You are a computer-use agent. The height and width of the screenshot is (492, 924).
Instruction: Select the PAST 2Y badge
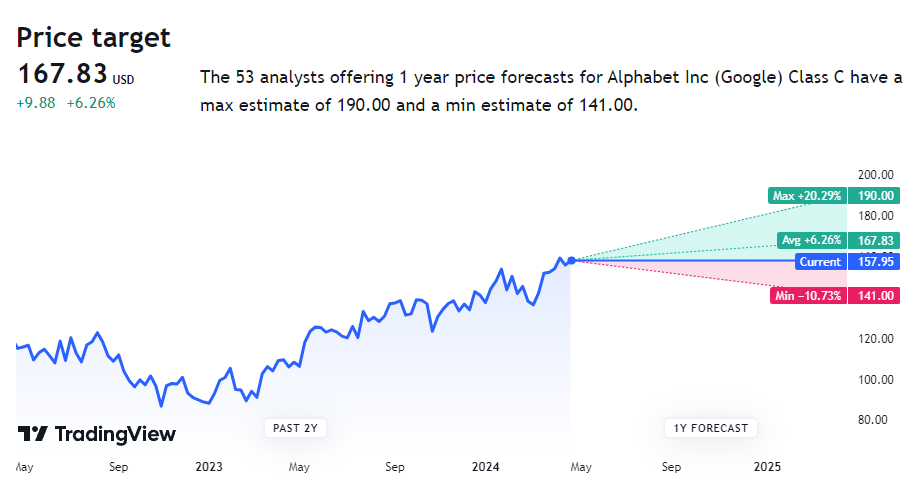[297, 428]
